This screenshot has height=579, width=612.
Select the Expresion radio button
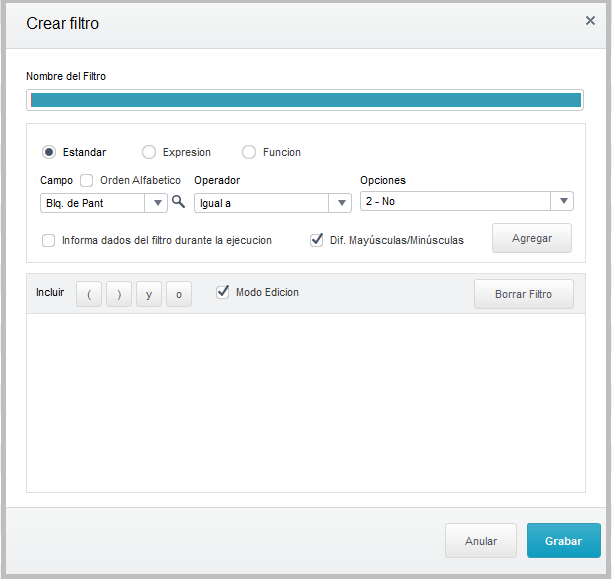(x=149, y=152)
